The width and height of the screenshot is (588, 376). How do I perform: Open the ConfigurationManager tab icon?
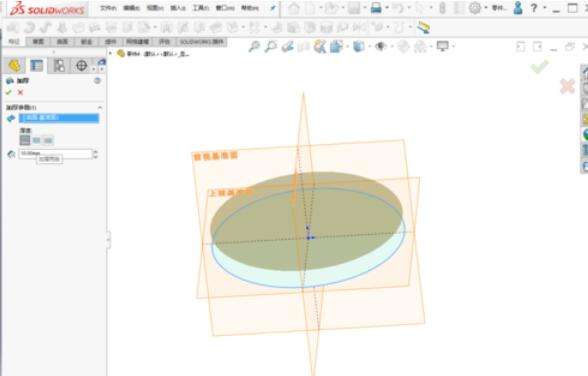pos(59,66)
